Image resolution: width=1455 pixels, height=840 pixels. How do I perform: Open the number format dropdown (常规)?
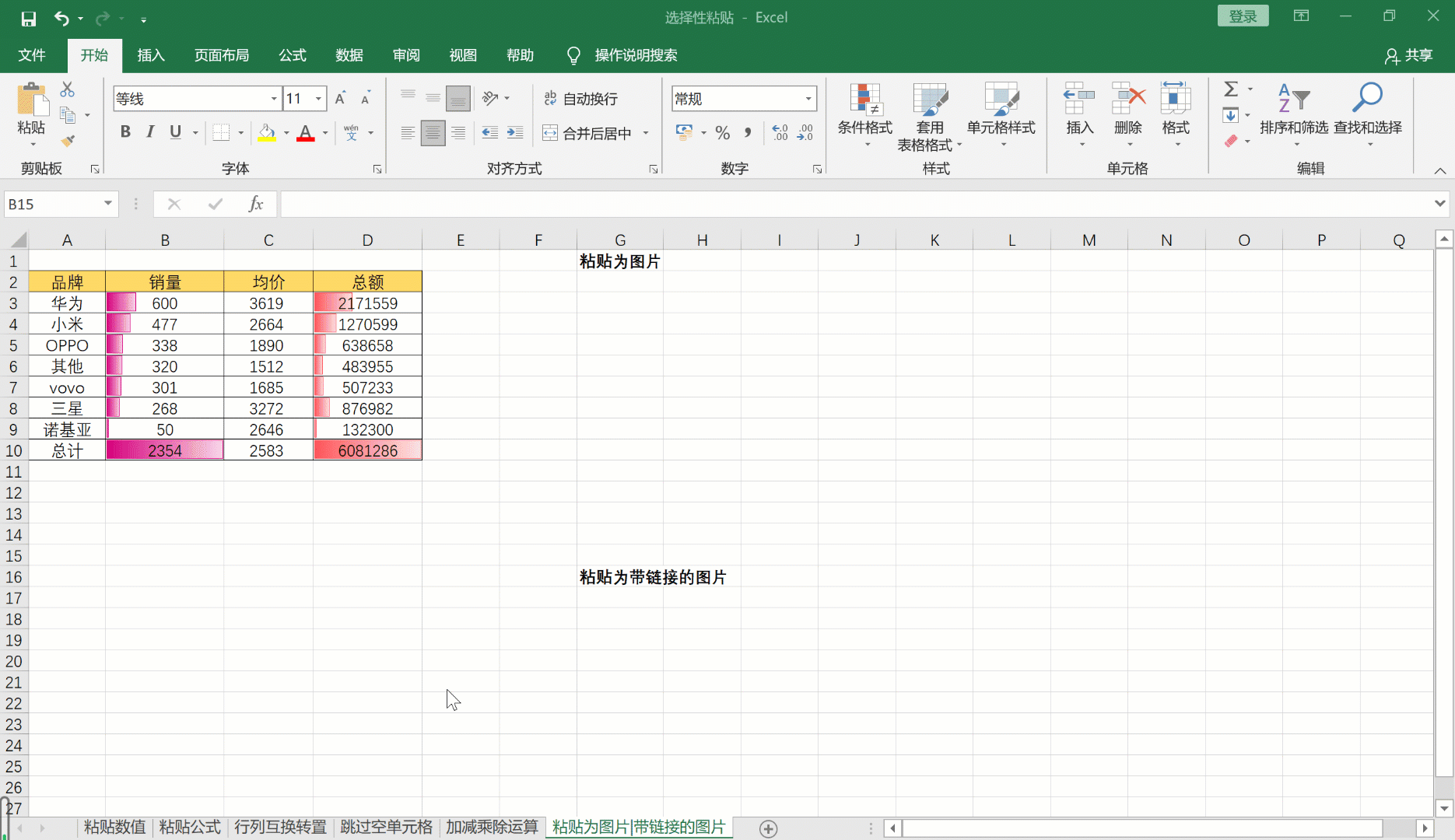pyautogui.click(x=808, y=99)
